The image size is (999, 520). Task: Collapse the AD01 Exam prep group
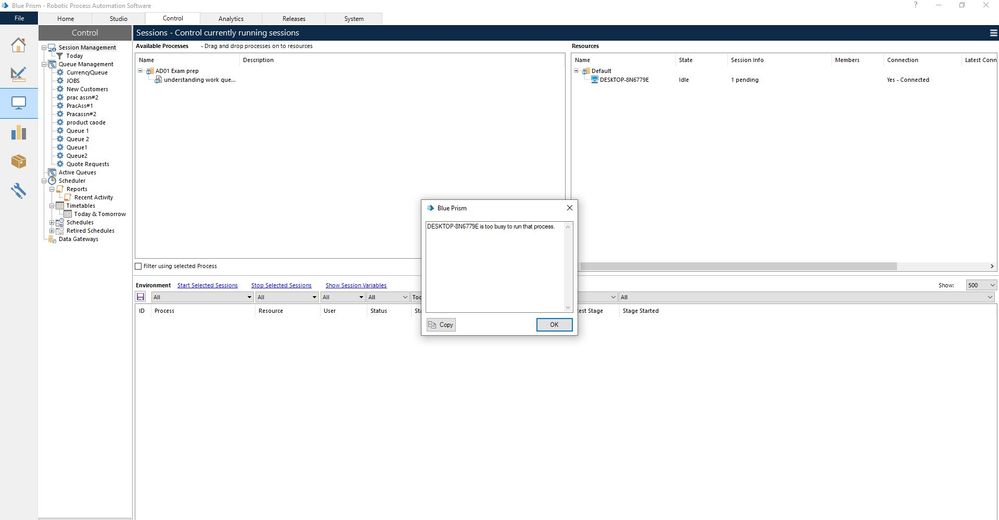pos(140,71)
